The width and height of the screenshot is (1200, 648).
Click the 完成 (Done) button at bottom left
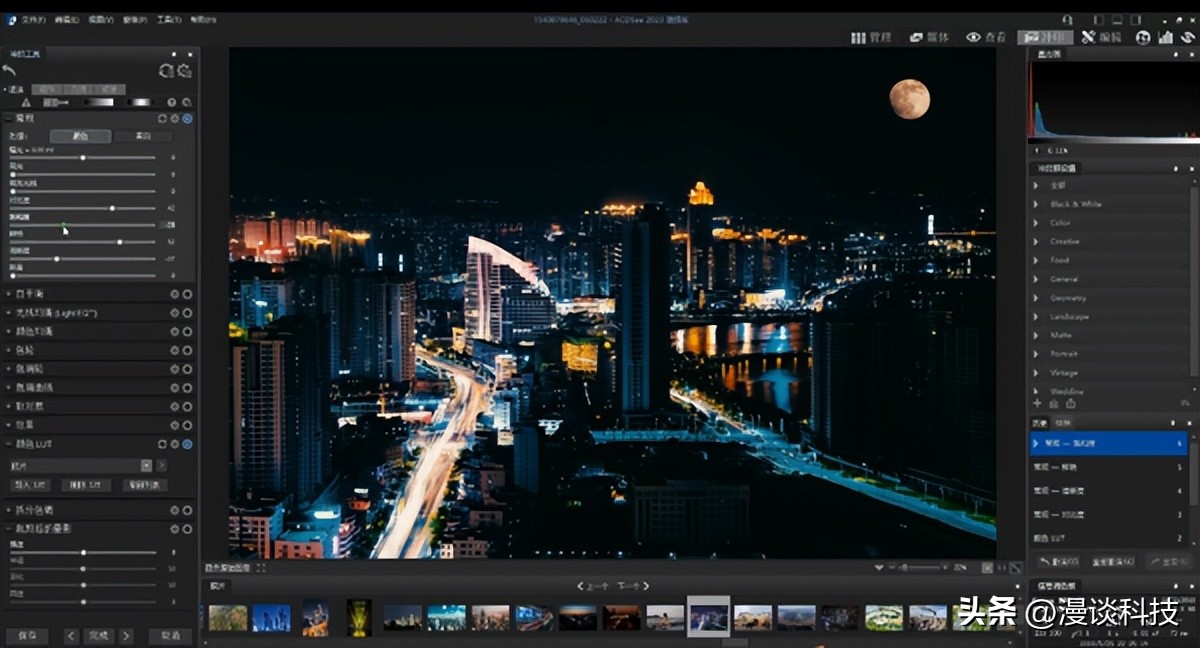pyautogui.click(x=98, y=634)
